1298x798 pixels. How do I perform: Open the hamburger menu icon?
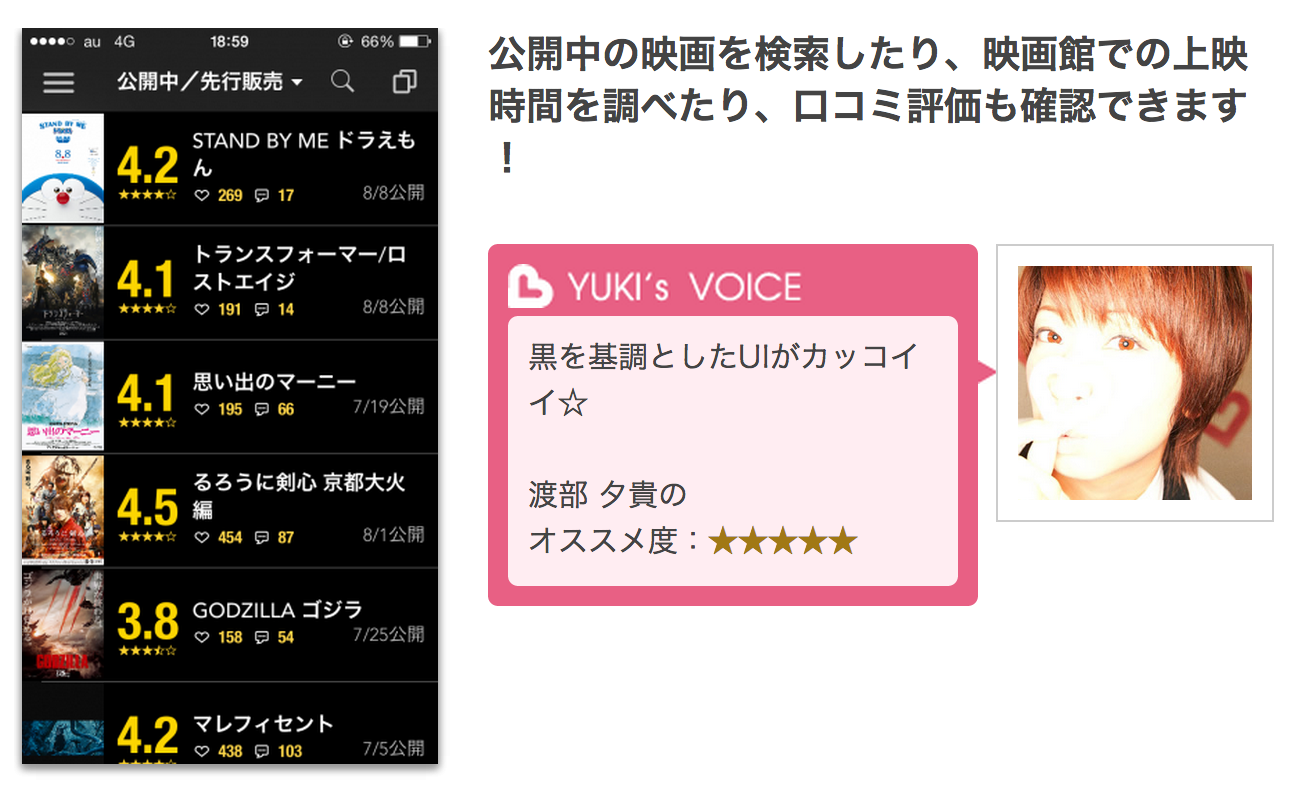click(59, 83)
